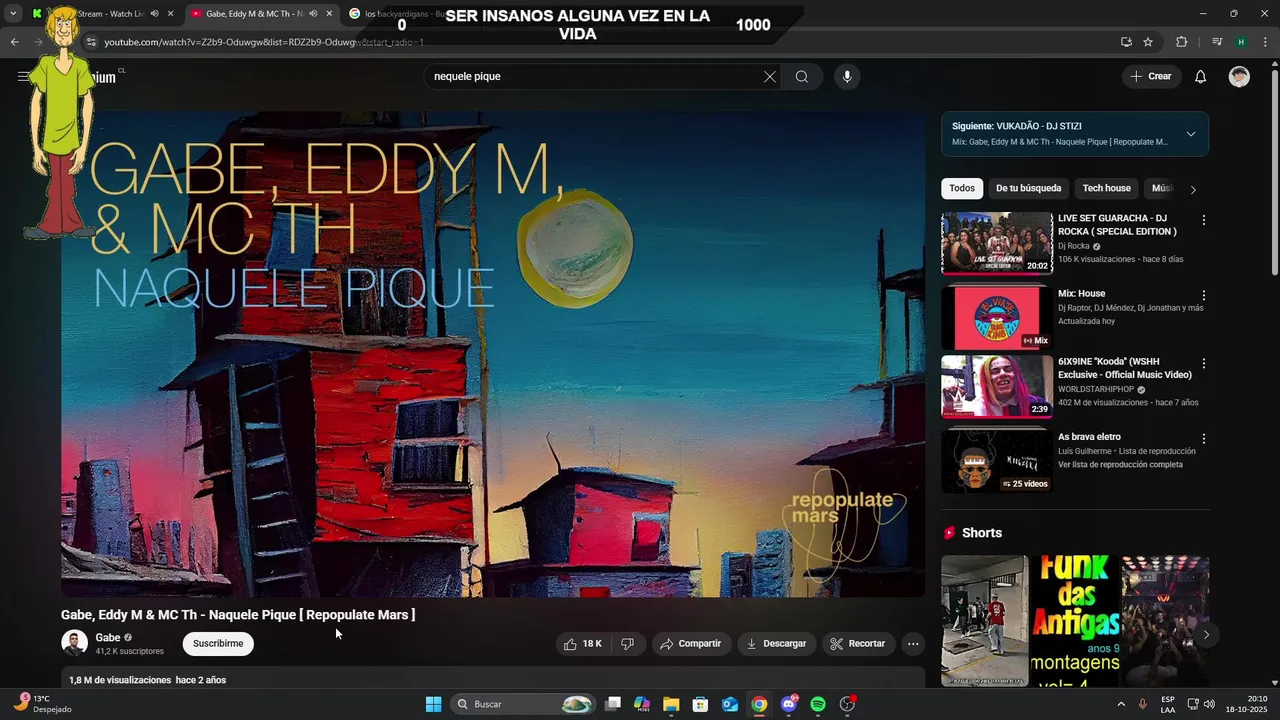This screenshot has height=720, width=1280.
Task: Open the Funk das Antigas short
Action: tap(1075, 621)
